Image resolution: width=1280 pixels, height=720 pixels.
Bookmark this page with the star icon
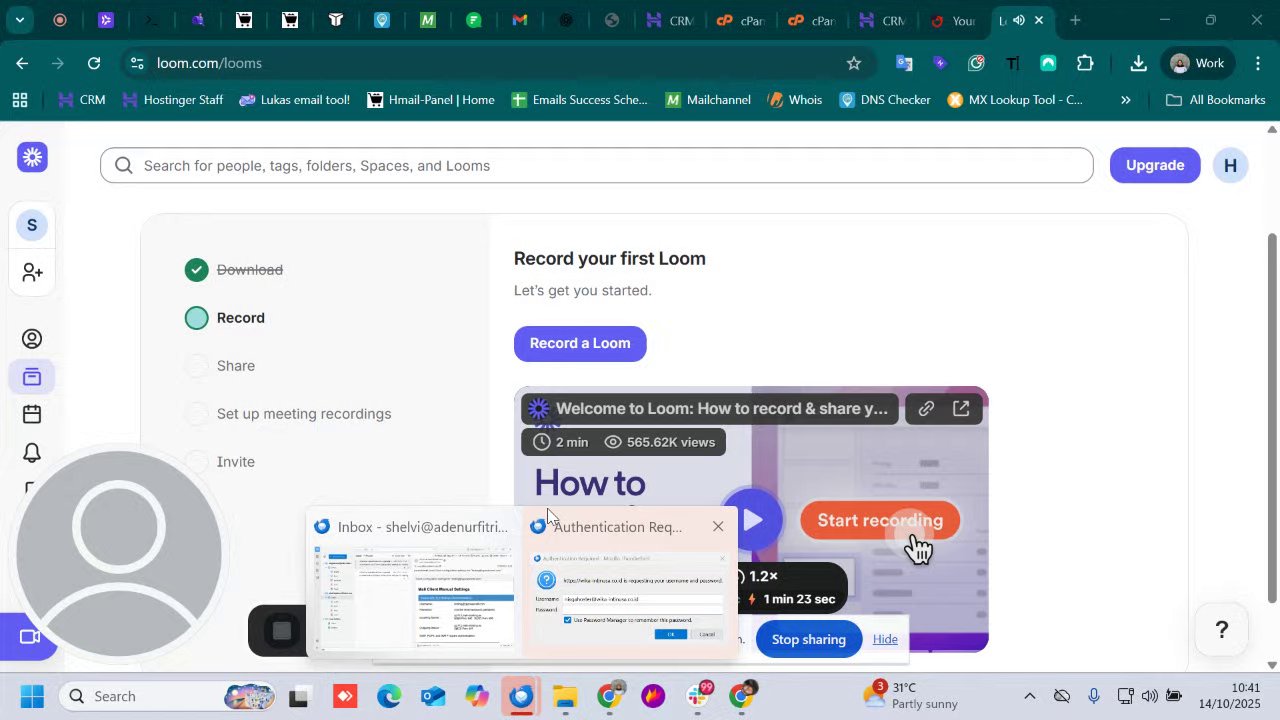(x=854, y=63)
